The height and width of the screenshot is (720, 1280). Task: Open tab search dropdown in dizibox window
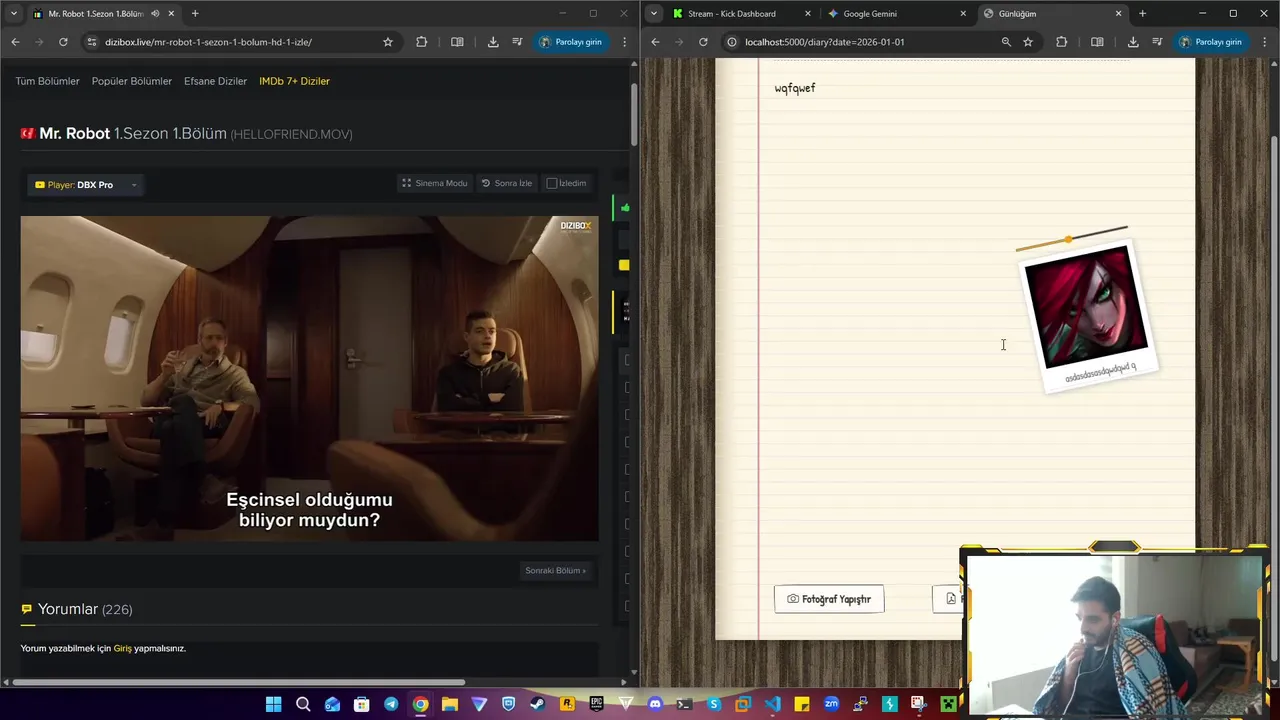pos(14,14)
